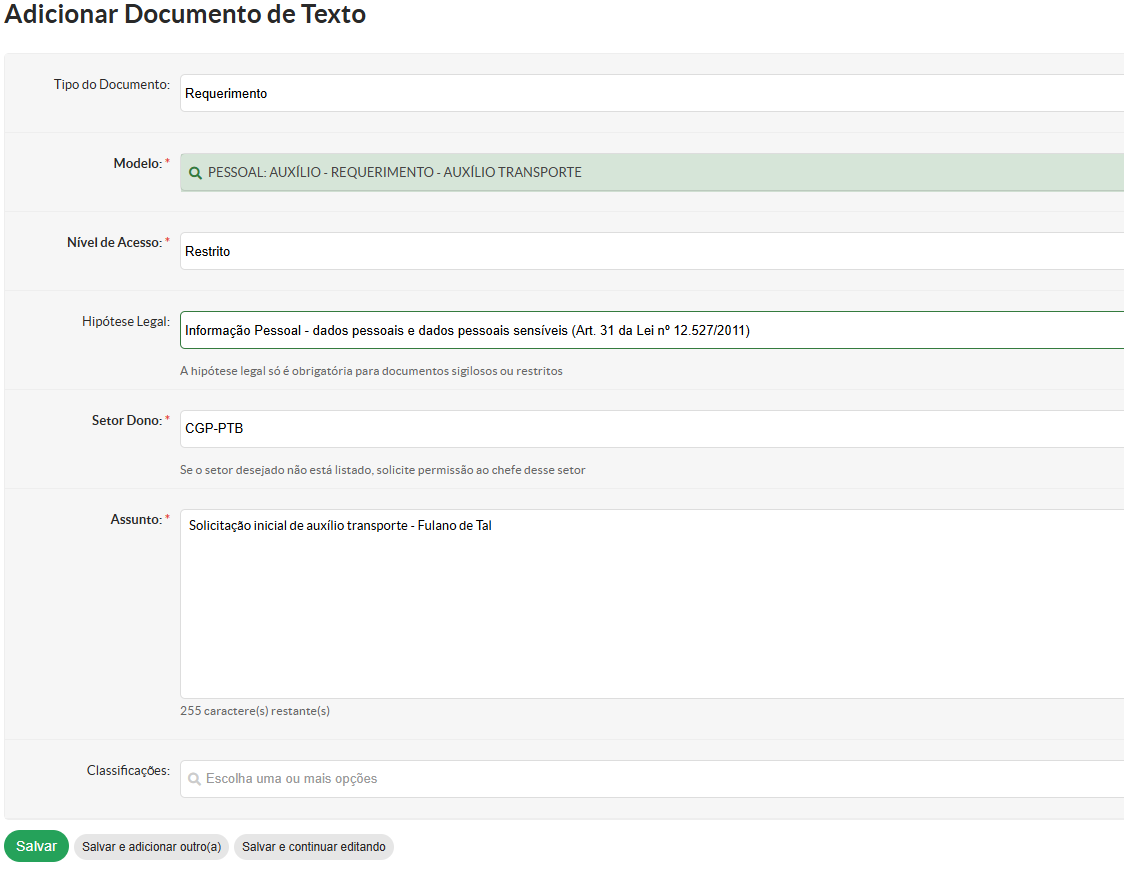Click the Modelo field label
The image size is (1124, 882).
(x=137, y=163)
